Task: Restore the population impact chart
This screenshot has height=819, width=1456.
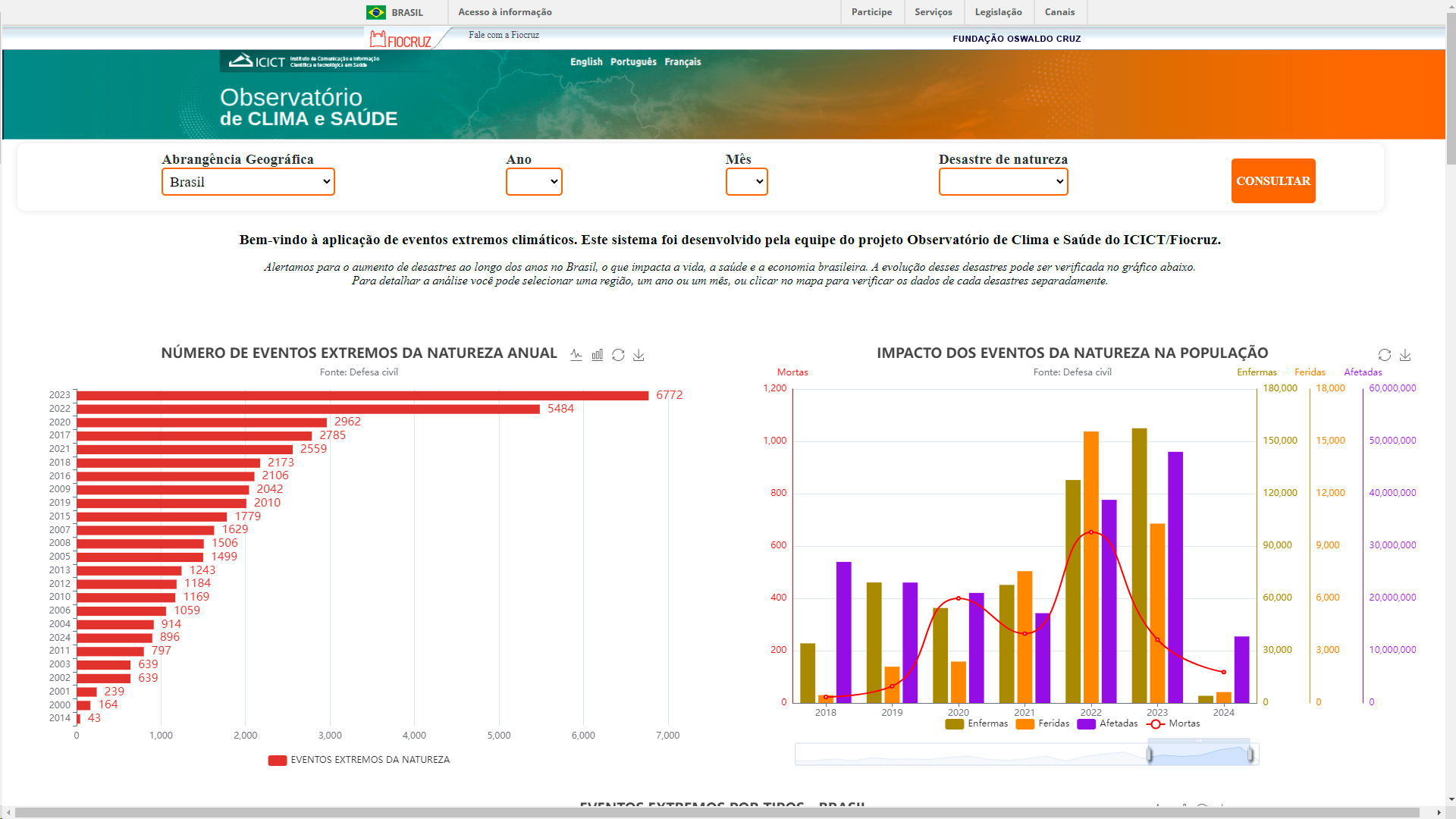Action: pos(1385,355)
